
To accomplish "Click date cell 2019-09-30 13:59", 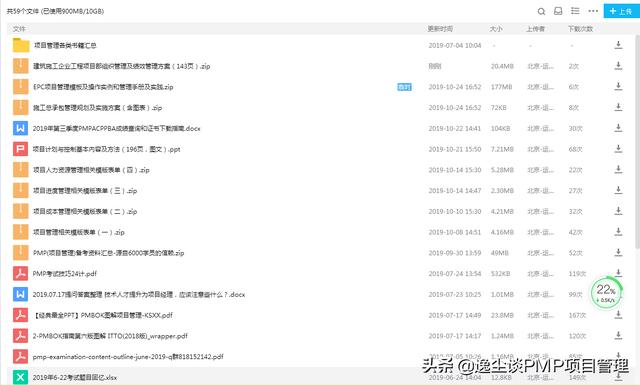I will (x=455, y=253).
